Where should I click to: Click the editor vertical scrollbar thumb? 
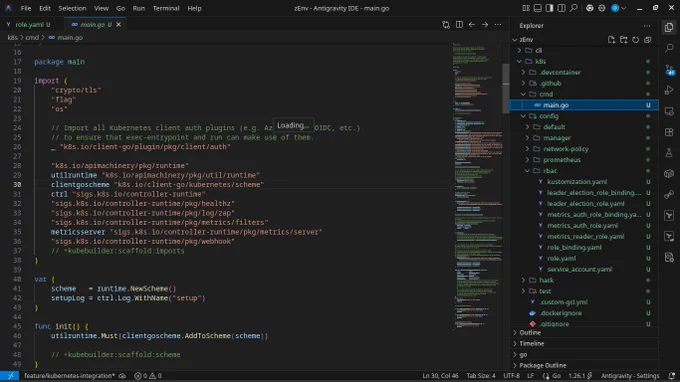coord(506,88)
